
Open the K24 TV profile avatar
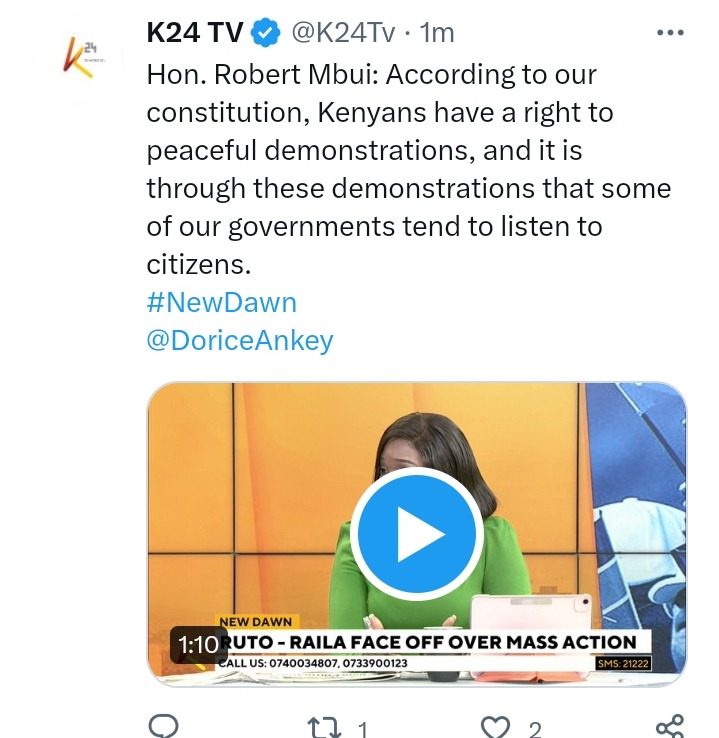(x=78, y=59)
